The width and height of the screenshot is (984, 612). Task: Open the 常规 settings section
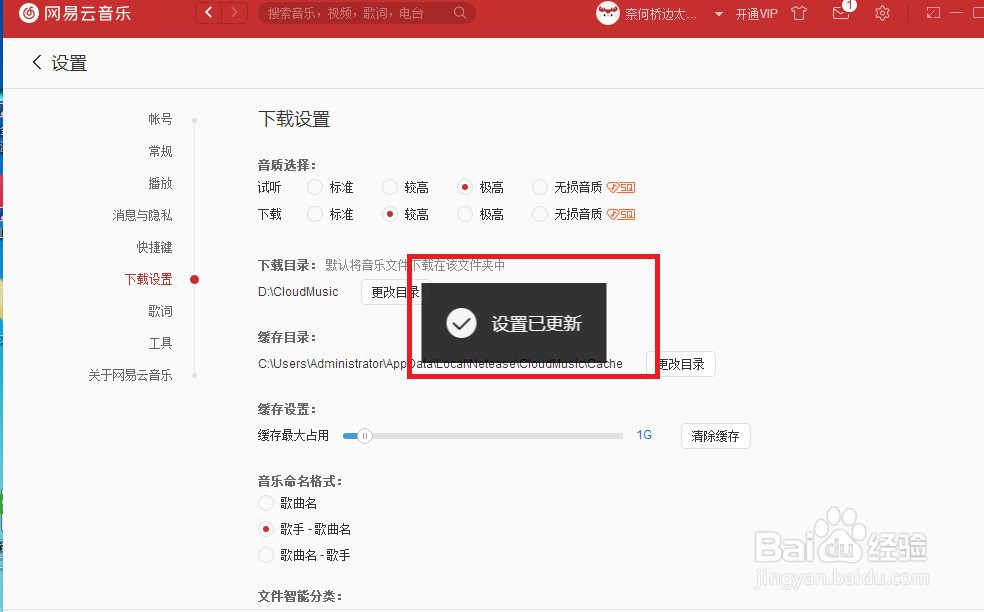coord(160,151)
